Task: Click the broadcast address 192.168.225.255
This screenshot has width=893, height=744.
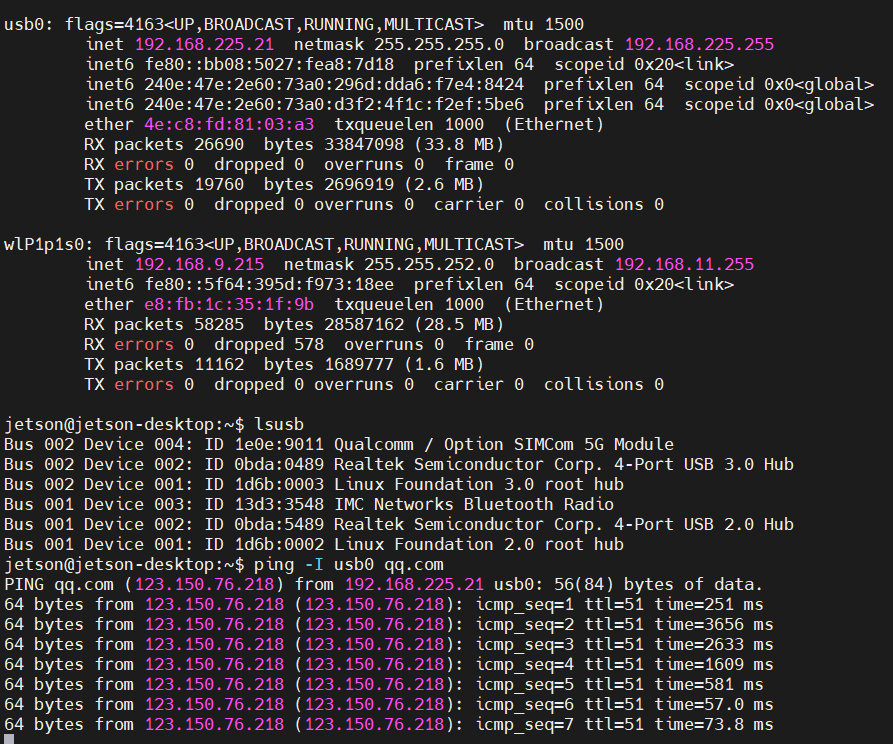Action: 699,44
